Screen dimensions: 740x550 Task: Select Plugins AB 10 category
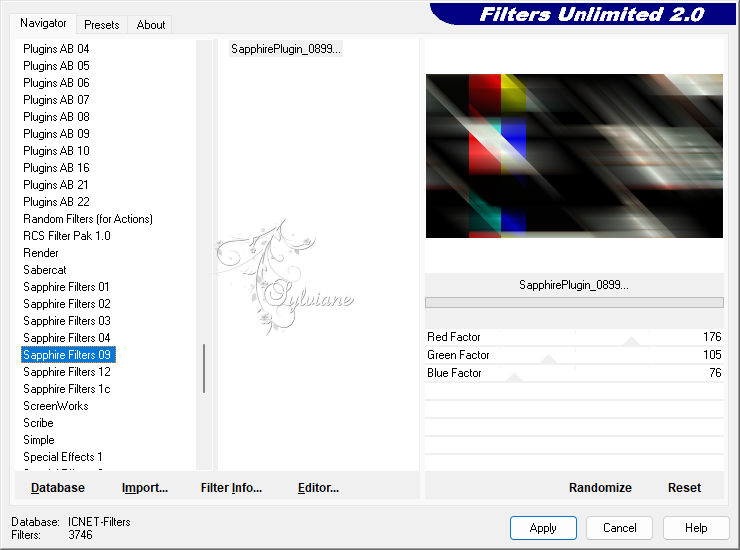(x=56, y=151)
